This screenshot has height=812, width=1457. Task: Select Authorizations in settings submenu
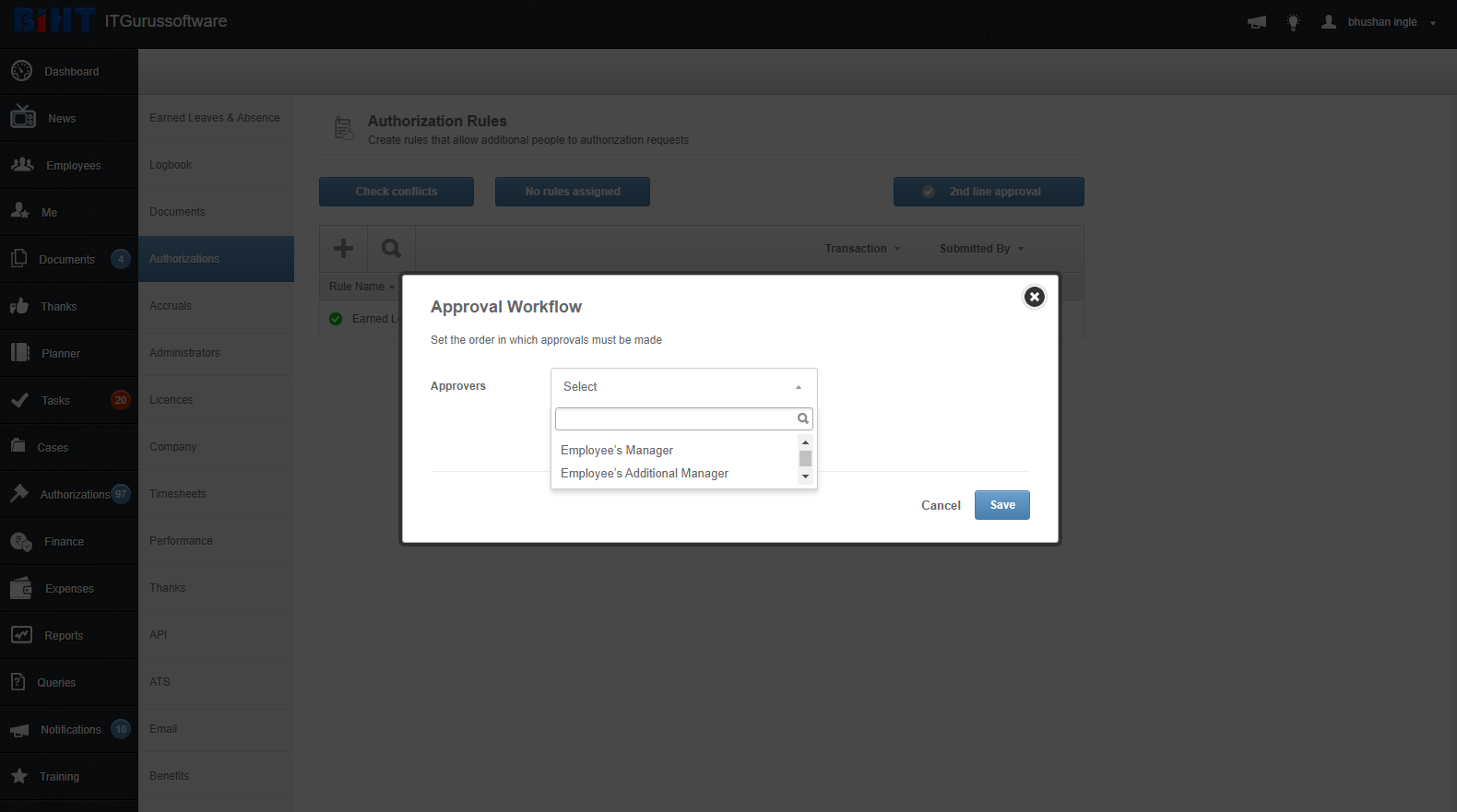pyautogui.click(x=216, y=258)
